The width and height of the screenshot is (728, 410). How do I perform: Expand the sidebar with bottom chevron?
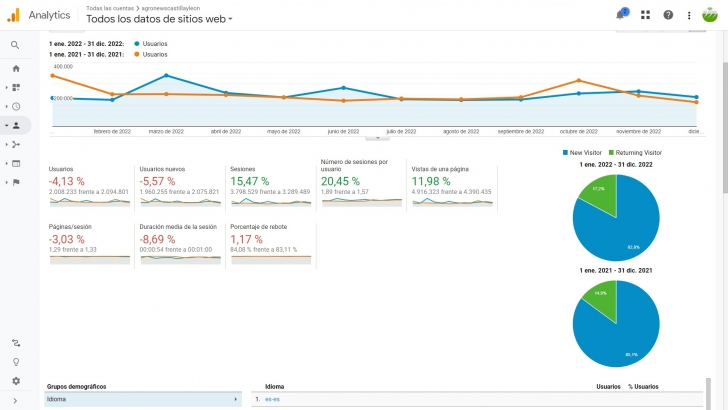click(16, 401)
